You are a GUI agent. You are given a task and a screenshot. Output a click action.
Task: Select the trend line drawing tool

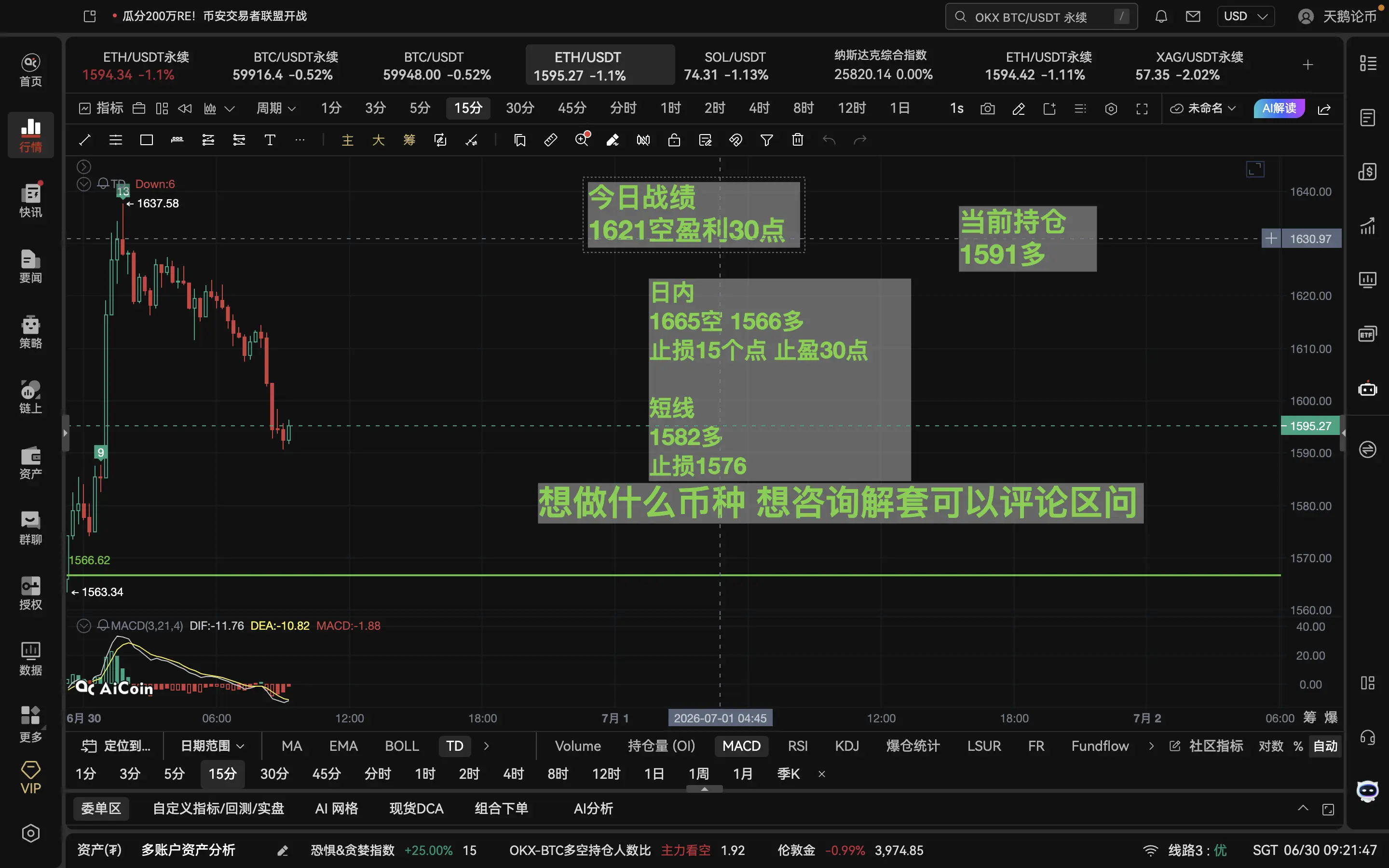tap(84, 140)
